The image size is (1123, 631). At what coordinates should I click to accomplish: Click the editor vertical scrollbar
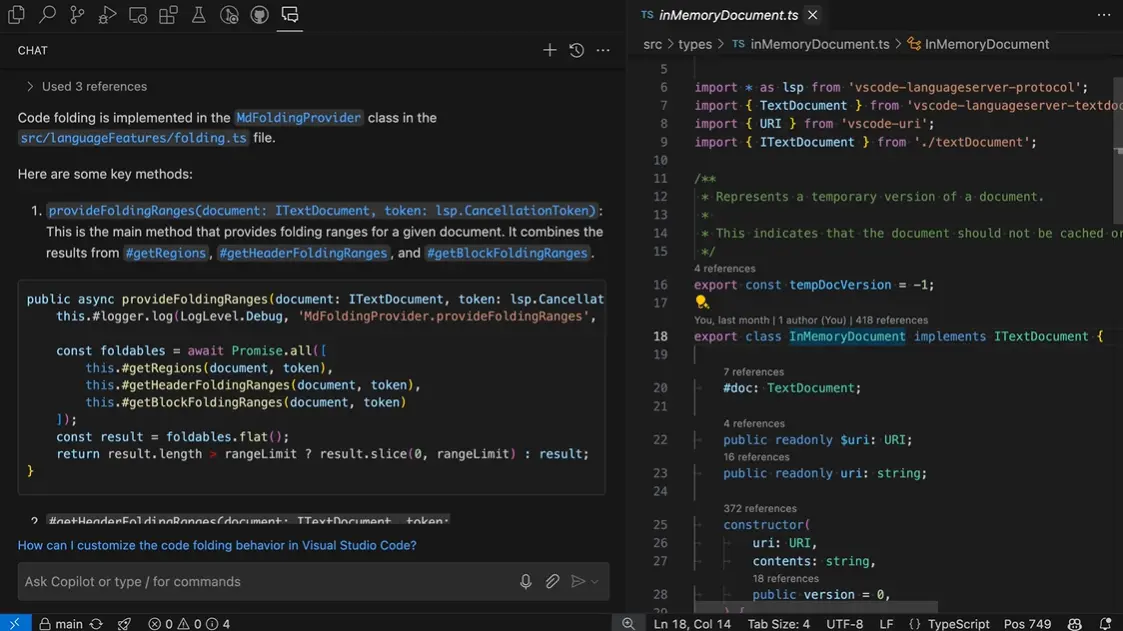coord(1118,150)
